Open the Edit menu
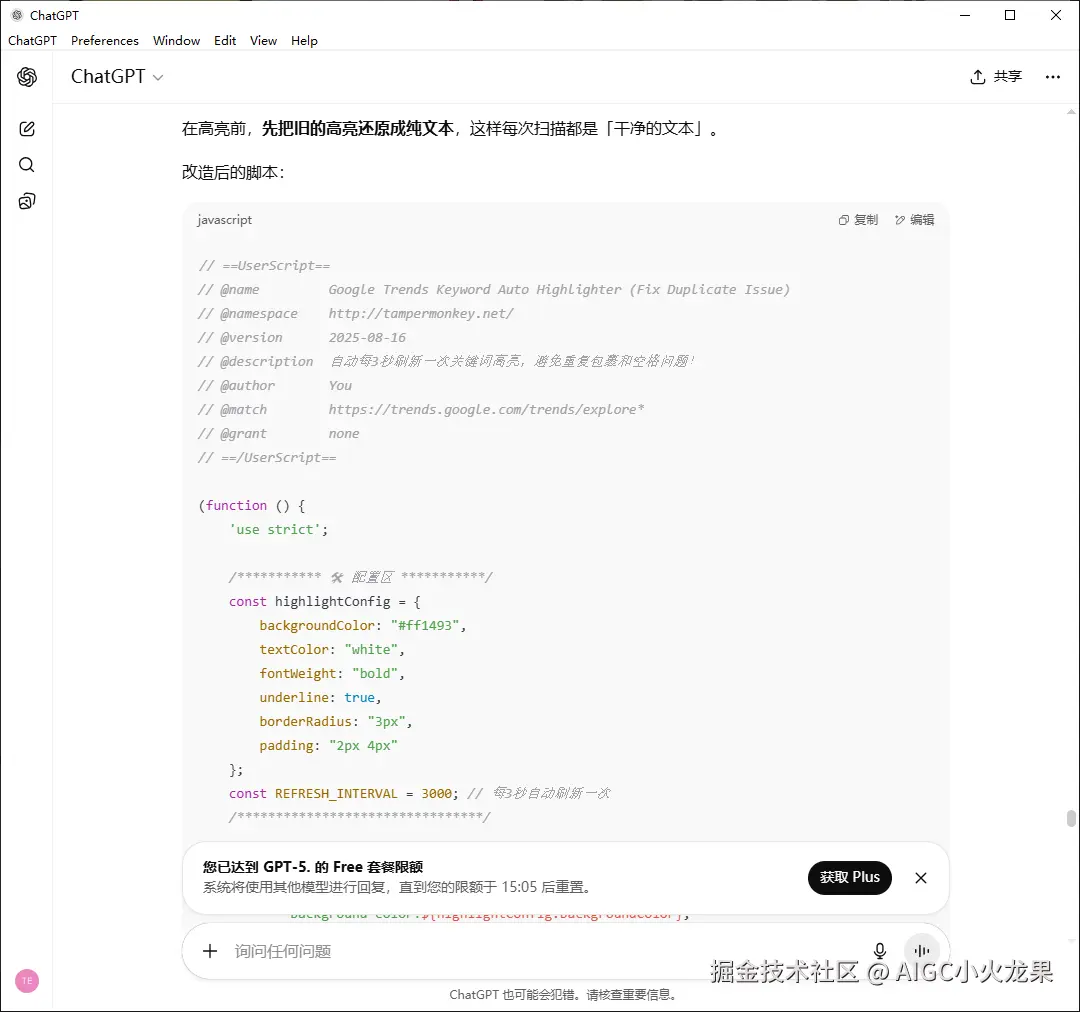The image size is (1080, 1012). (x=224, y=40)
